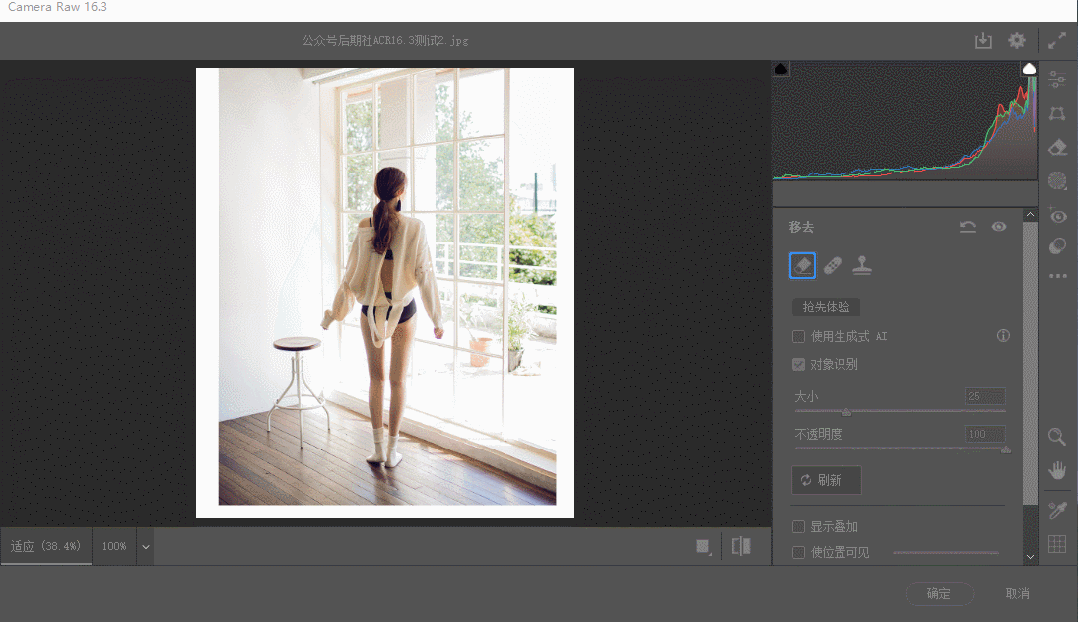Select the Clone stamp tool
Screen dimensions: 1078x622
coord(861,265)
